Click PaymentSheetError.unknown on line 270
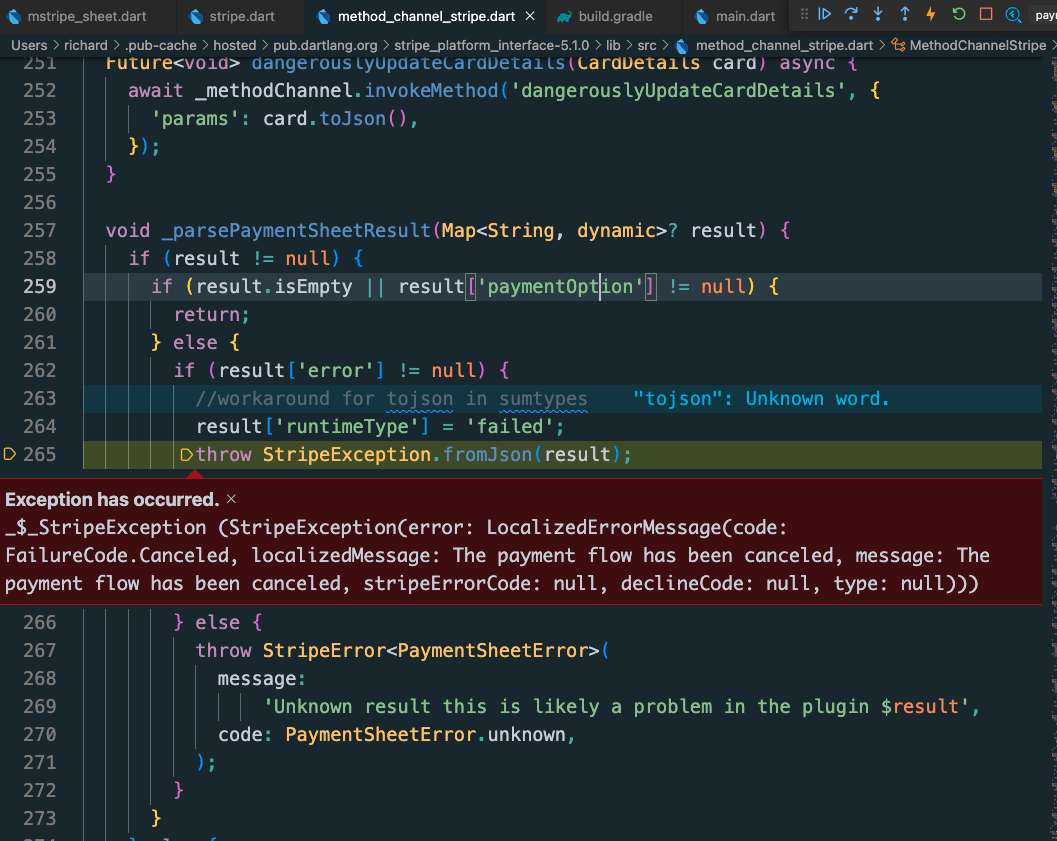Screen dimensions: 1057x841 click(x=425, y=735)
